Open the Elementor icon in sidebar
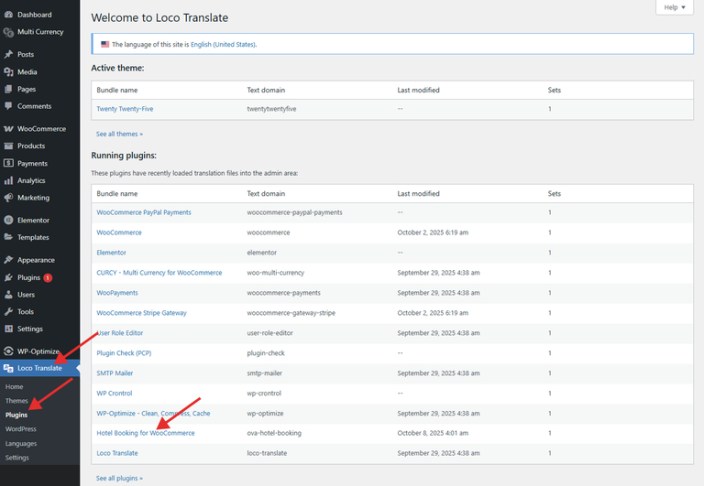The height and width of the screenshot is (486, 704). pos(8,220)
